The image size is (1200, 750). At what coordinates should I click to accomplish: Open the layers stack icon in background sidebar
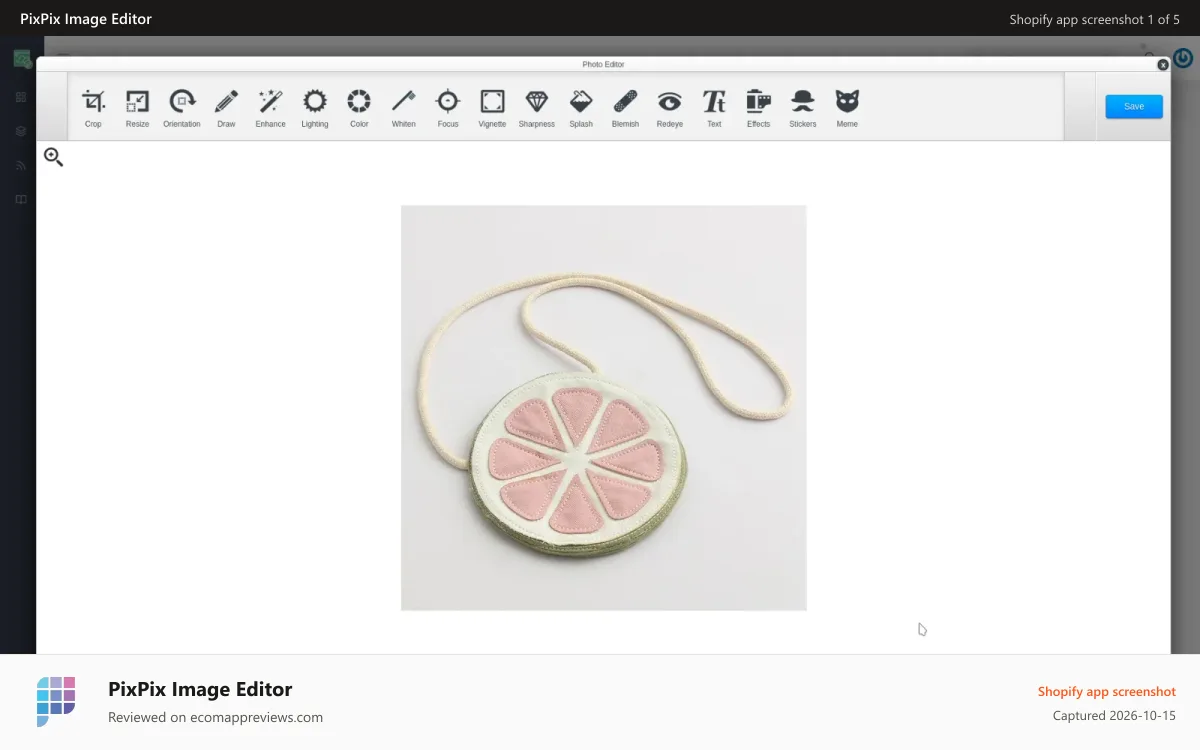pos(20,131)
